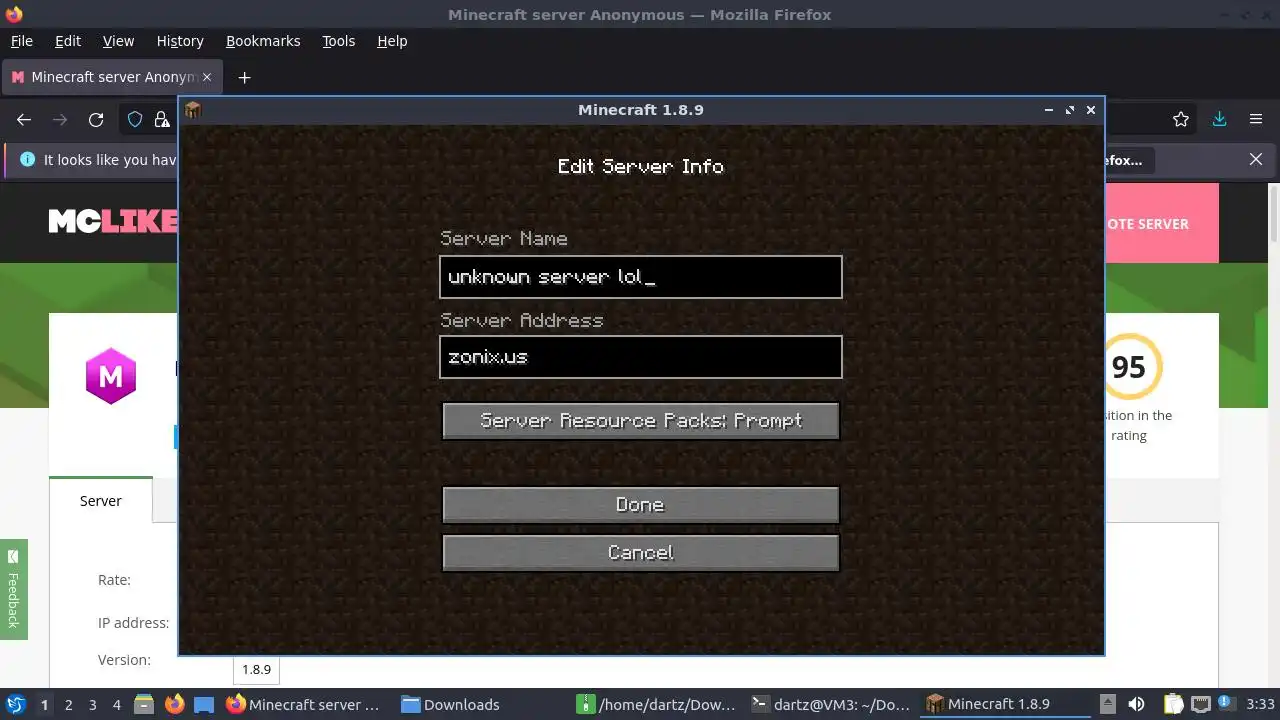Reload the Firefox page

coord(96,120)
